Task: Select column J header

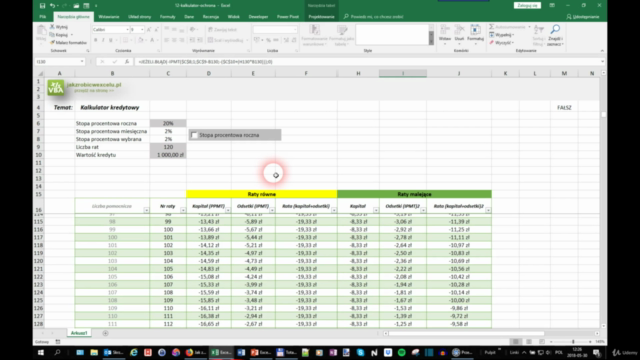Action: click(459, 73)
